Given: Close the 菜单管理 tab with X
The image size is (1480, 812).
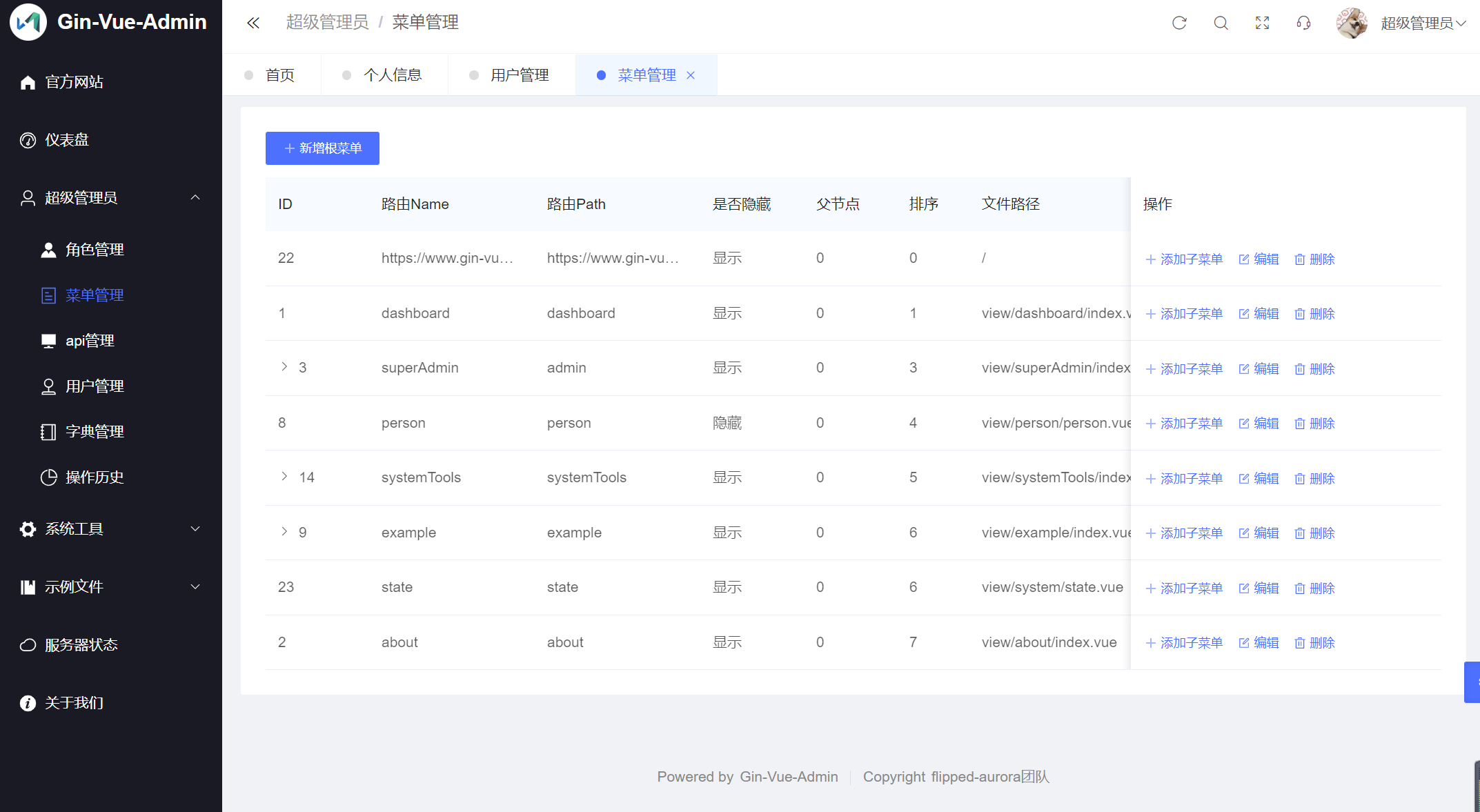Looking at the screenshot, I should 691,75.
